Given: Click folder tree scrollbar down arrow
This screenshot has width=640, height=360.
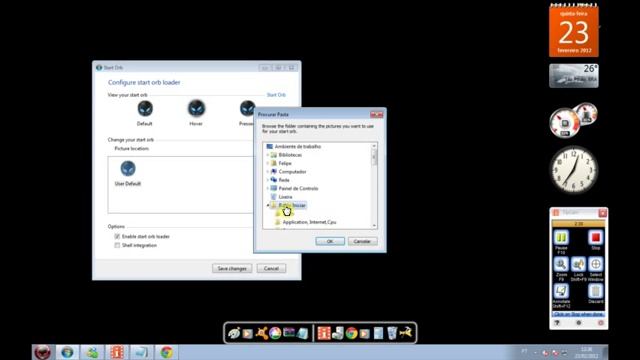Looking at the screenshot, I should tap(374, 226).
